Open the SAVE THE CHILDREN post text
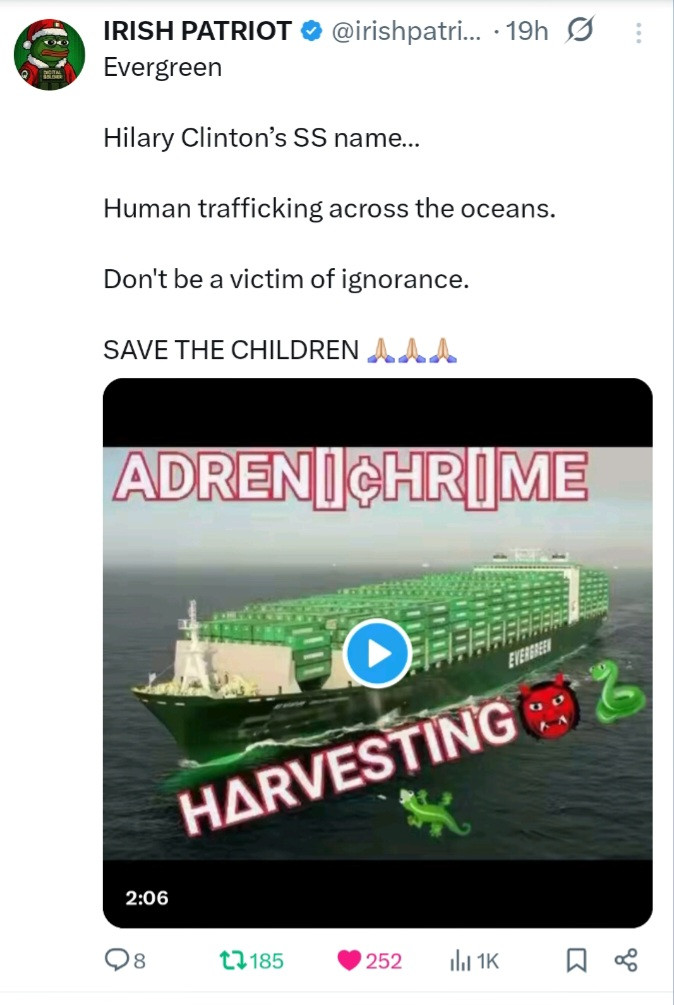The image size is (674, 1005). coord(231,350)
